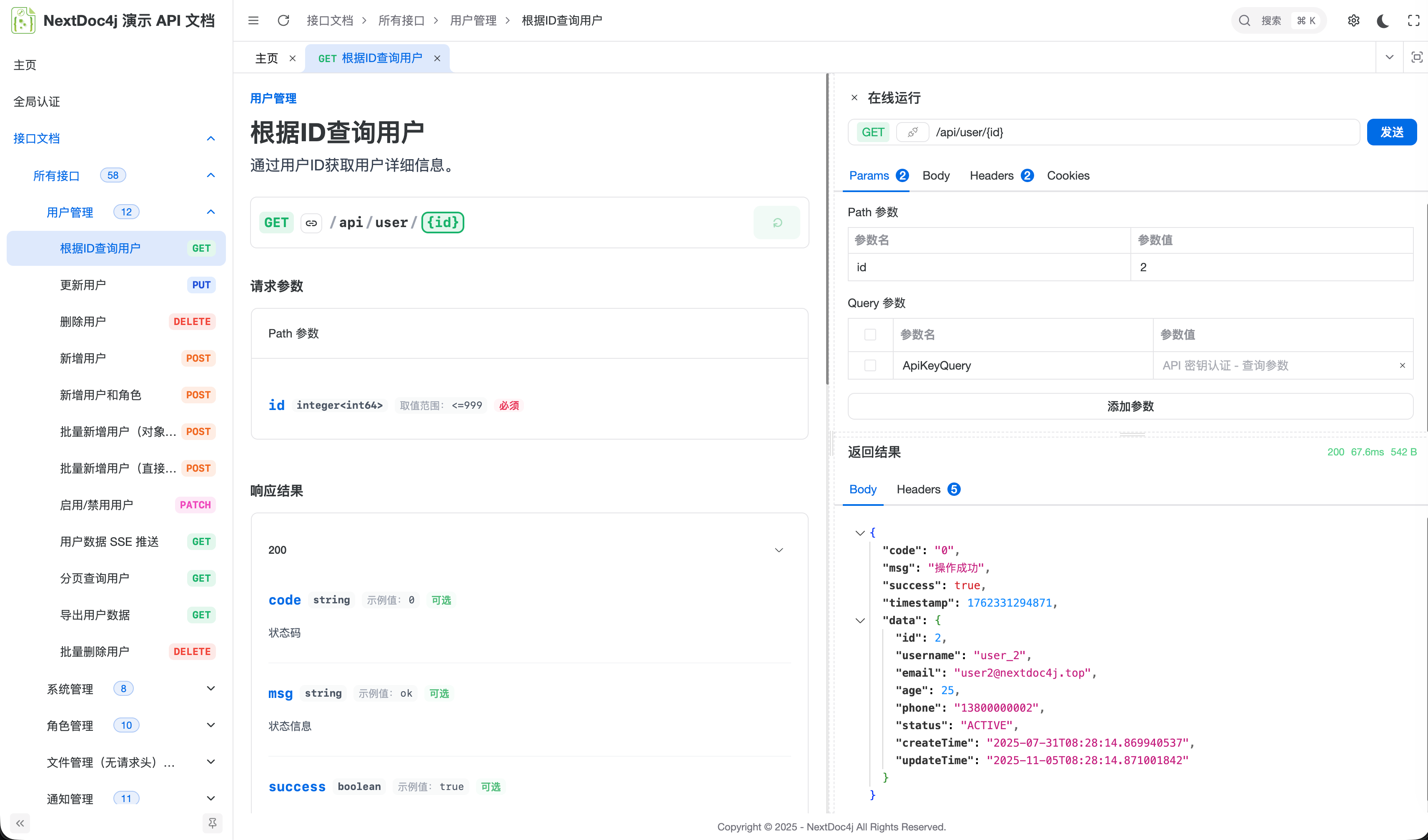Click the 发送 send button
Image resolution: width=1428 pixels, height=840 pixels.
pyautogui.click(x=1392, y=132)
